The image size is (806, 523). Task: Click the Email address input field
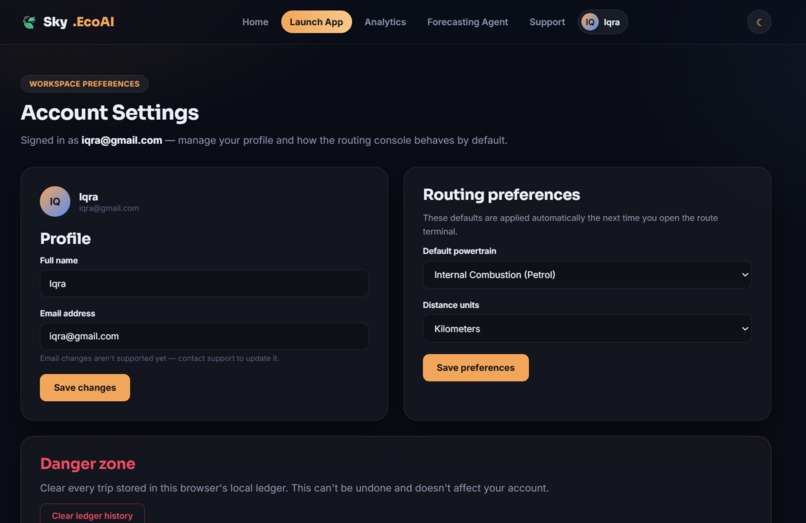pyautogui.click(x=204, y=336)
